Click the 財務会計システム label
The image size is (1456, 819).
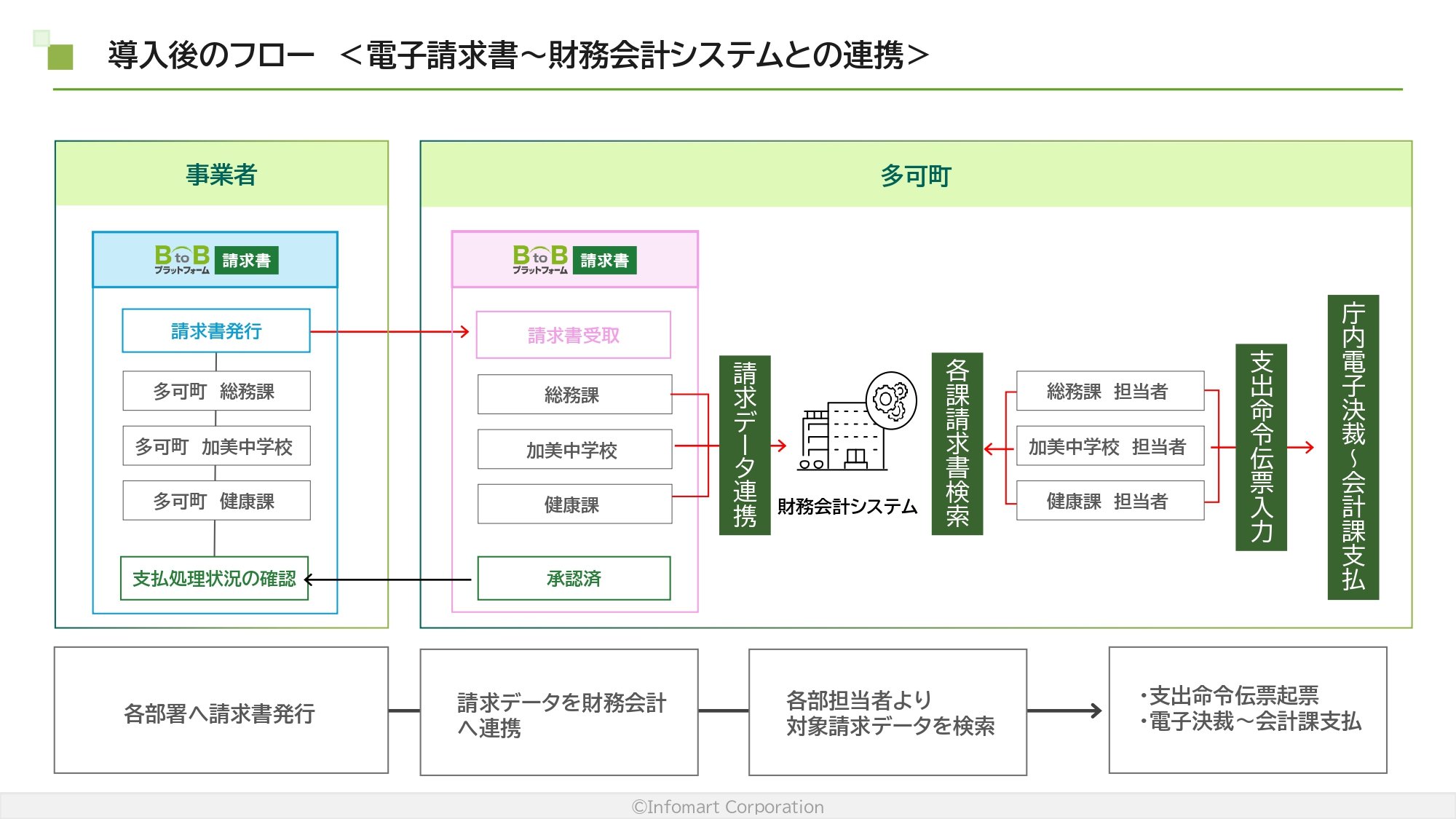(x=847, y=506)
